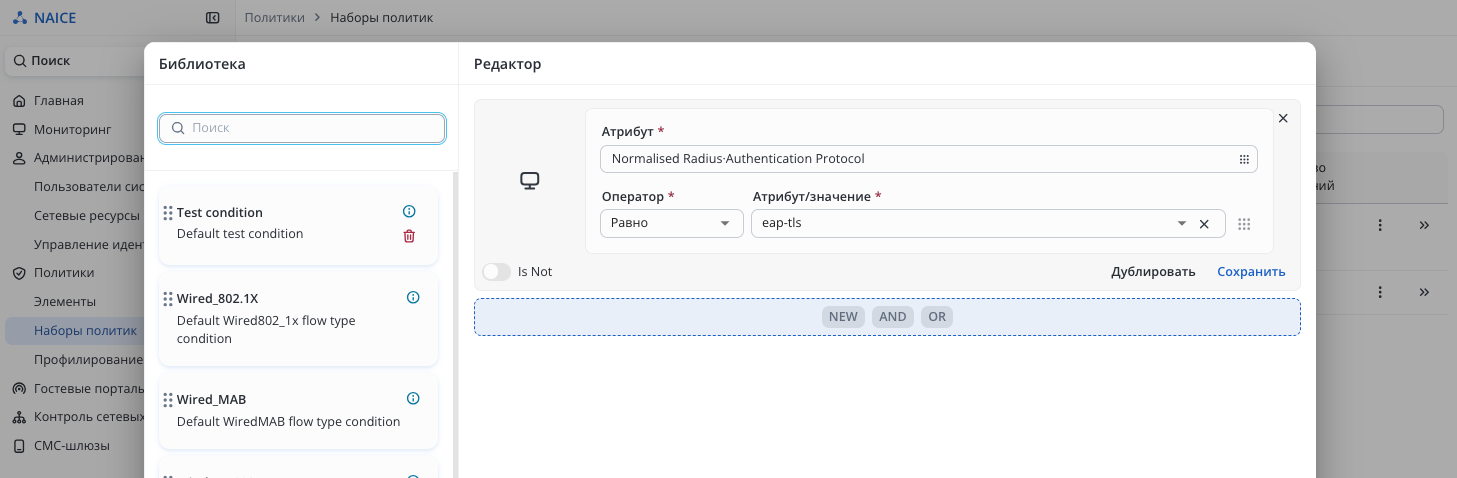Open the Оператор dropdown showing Равно
1457x478 pixels.
671,223
